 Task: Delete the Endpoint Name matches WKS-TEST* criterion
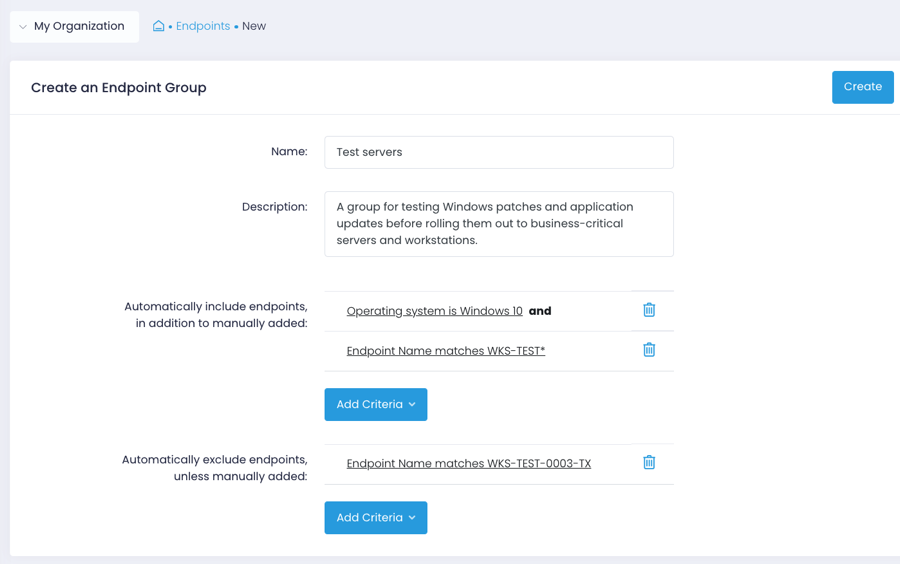point(649,349)
